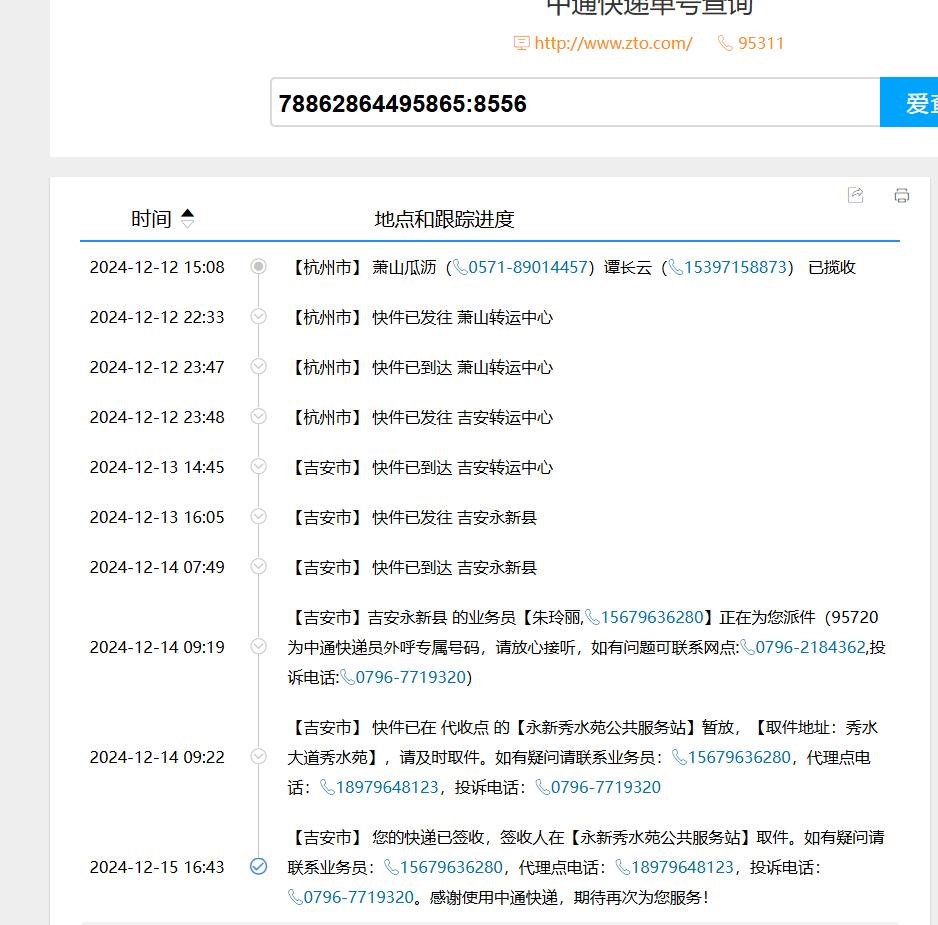The image size is (938, 925).
Task: Click the text 快件已到达 萧山转运中心
Action: [x=462, y=367]
